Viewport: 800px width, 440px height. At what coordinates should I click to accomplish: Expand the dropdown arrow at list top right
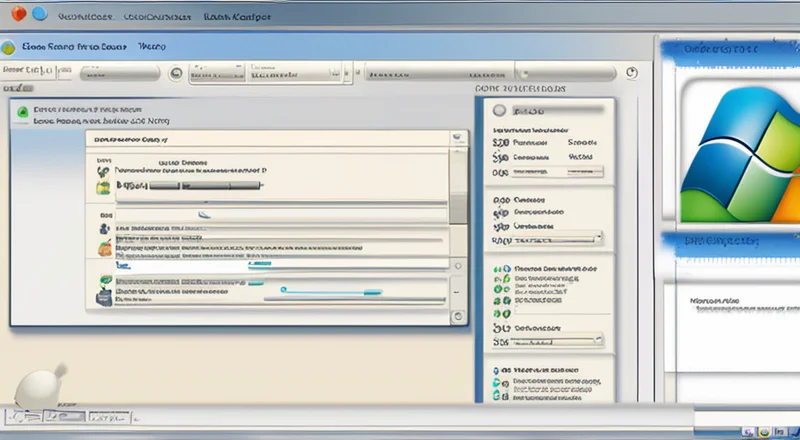(458, 139)
